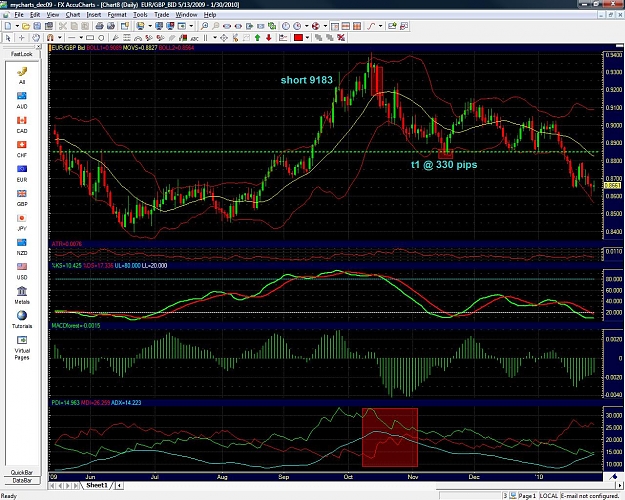
Task: Click the ATR indicator label
Action: click(x=67, y=244)
